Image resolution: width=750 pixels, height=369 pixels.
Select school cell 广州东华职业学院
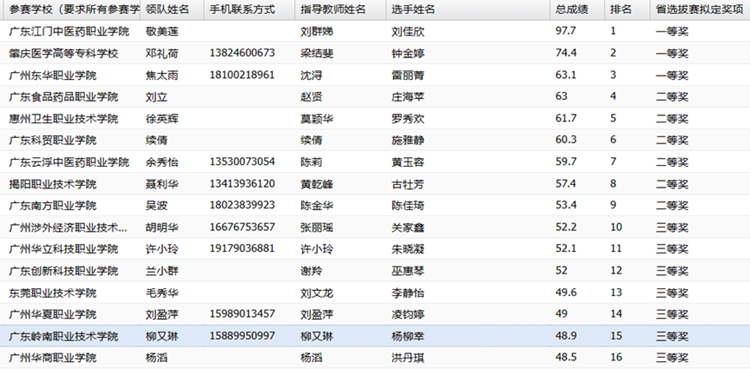(53, 76)
